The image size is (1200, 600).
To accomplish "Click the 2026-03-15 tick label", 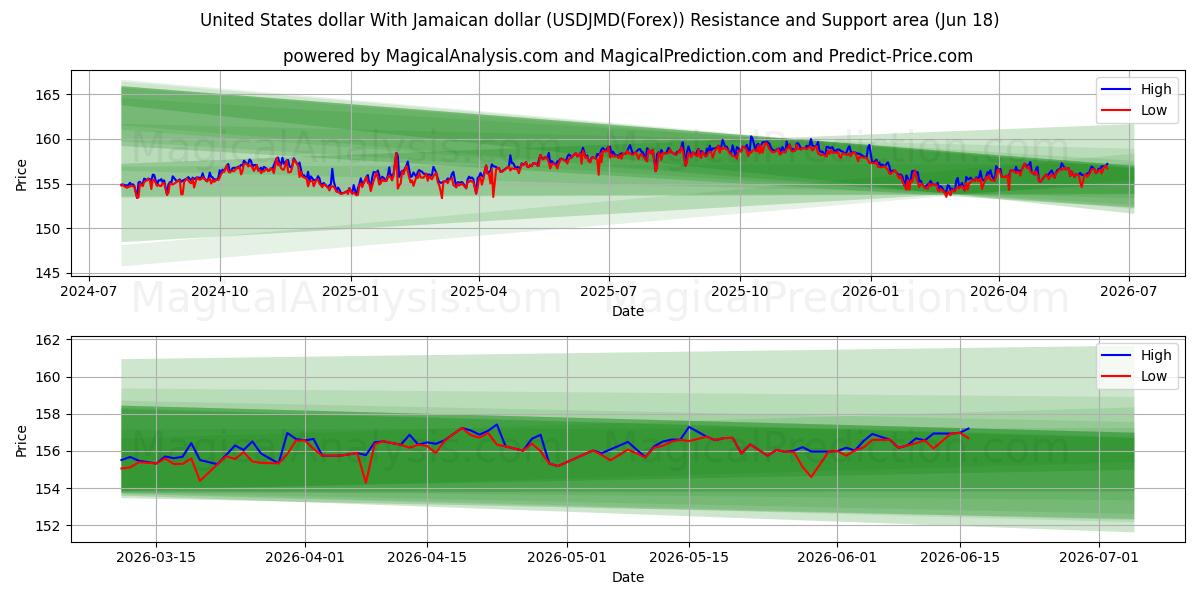I will tap(155, 558).
